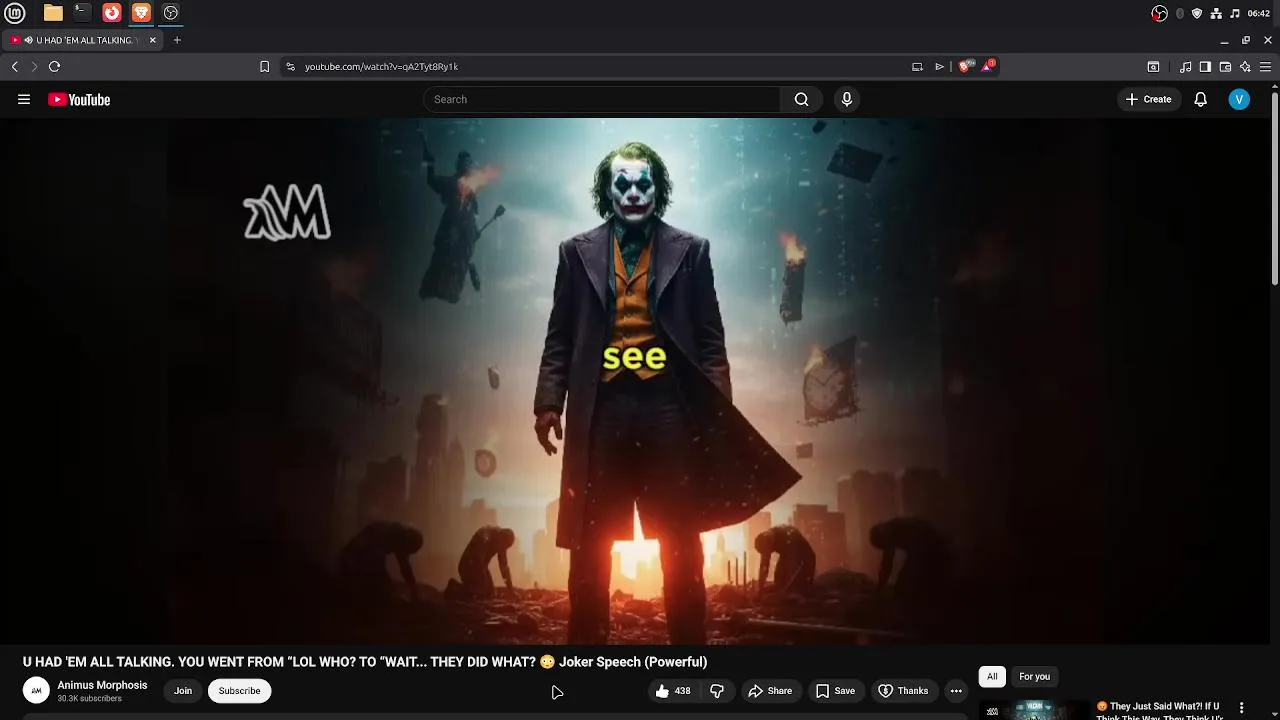This screenshot has width=1280, height=720.
Task: Click the OBS recording tray icon
Action: pyautogui.click(x=1159, y=13)
